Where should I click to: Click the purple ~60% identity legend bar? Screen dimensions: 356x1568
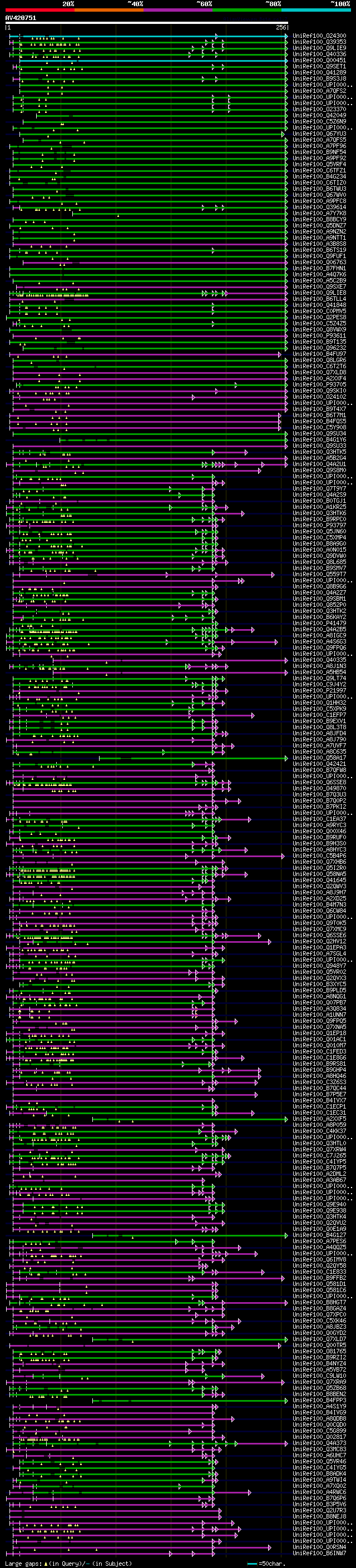tap(177, 10)
